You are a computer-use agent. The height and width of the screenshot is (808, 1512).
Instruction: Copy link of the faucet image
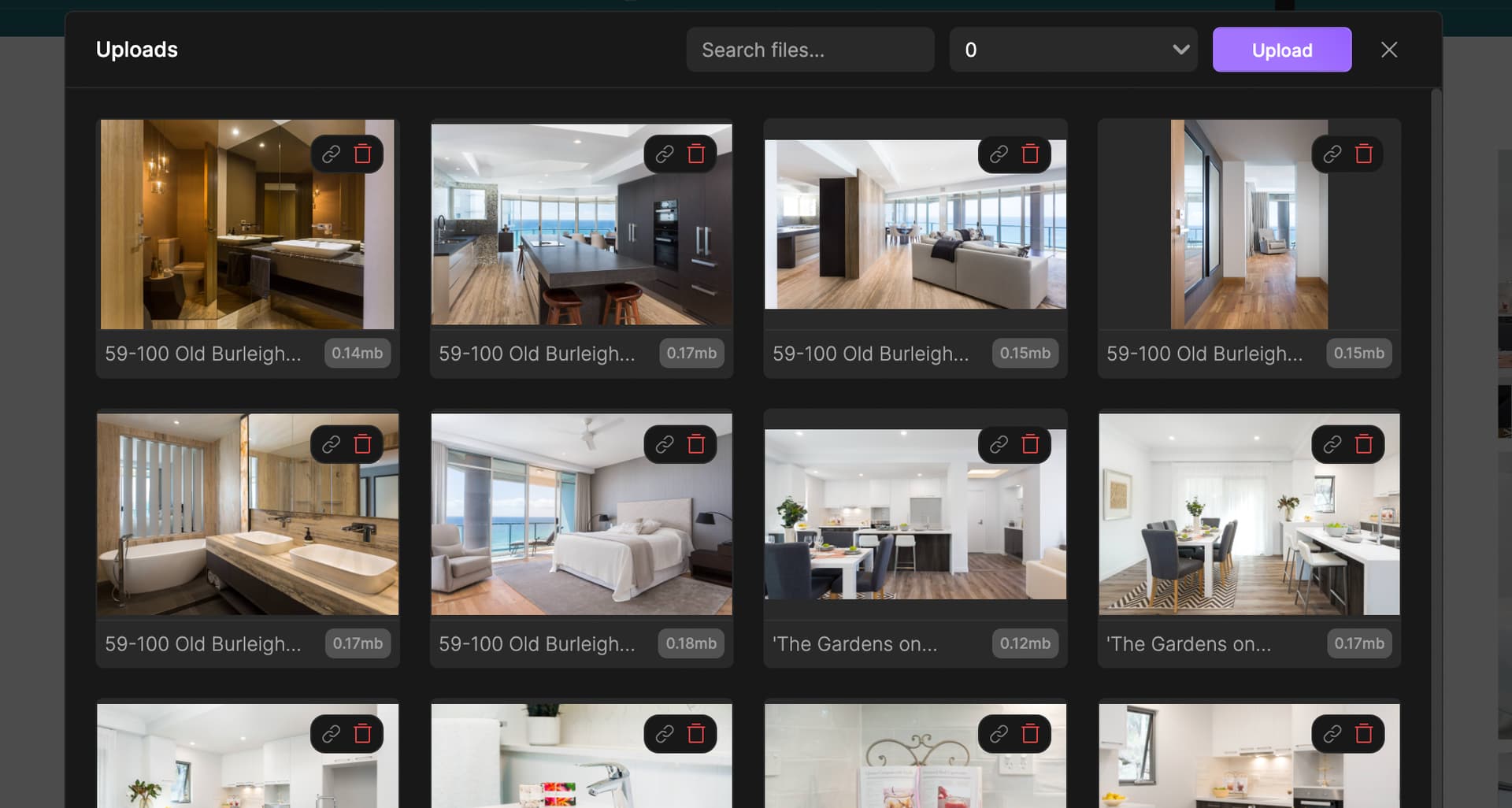point(665,734)
